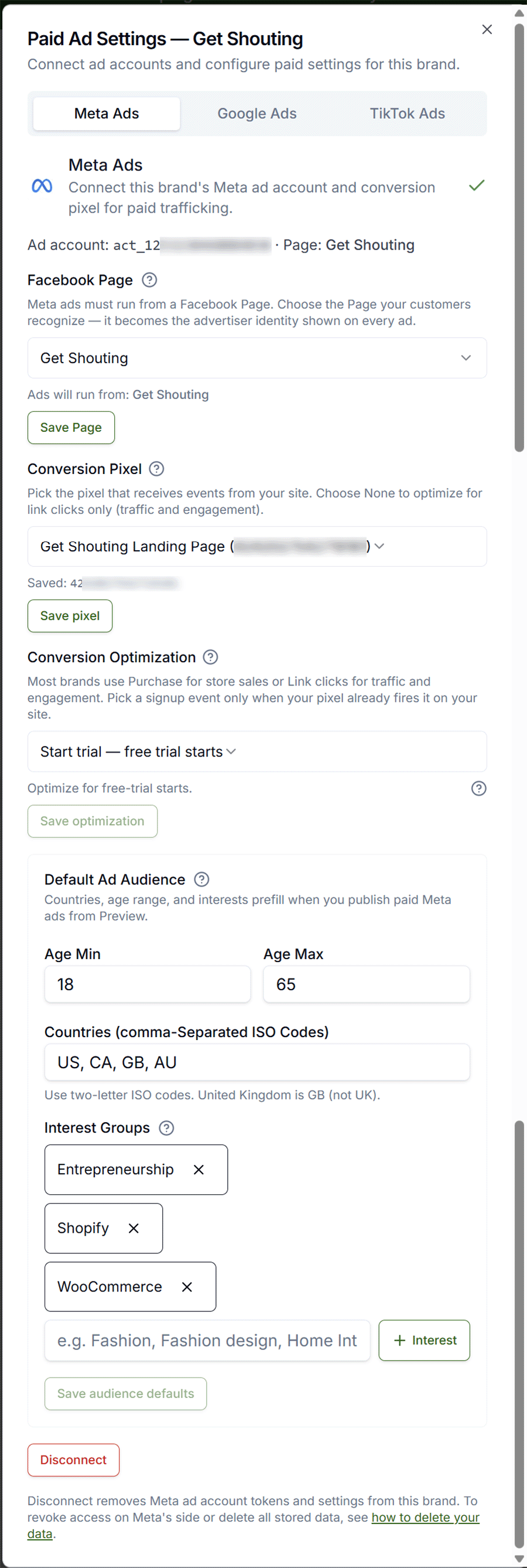This screenshot has height=1568, width=527.
Task: Click the WooCommerce tag label
Action: click(109, 1286)
